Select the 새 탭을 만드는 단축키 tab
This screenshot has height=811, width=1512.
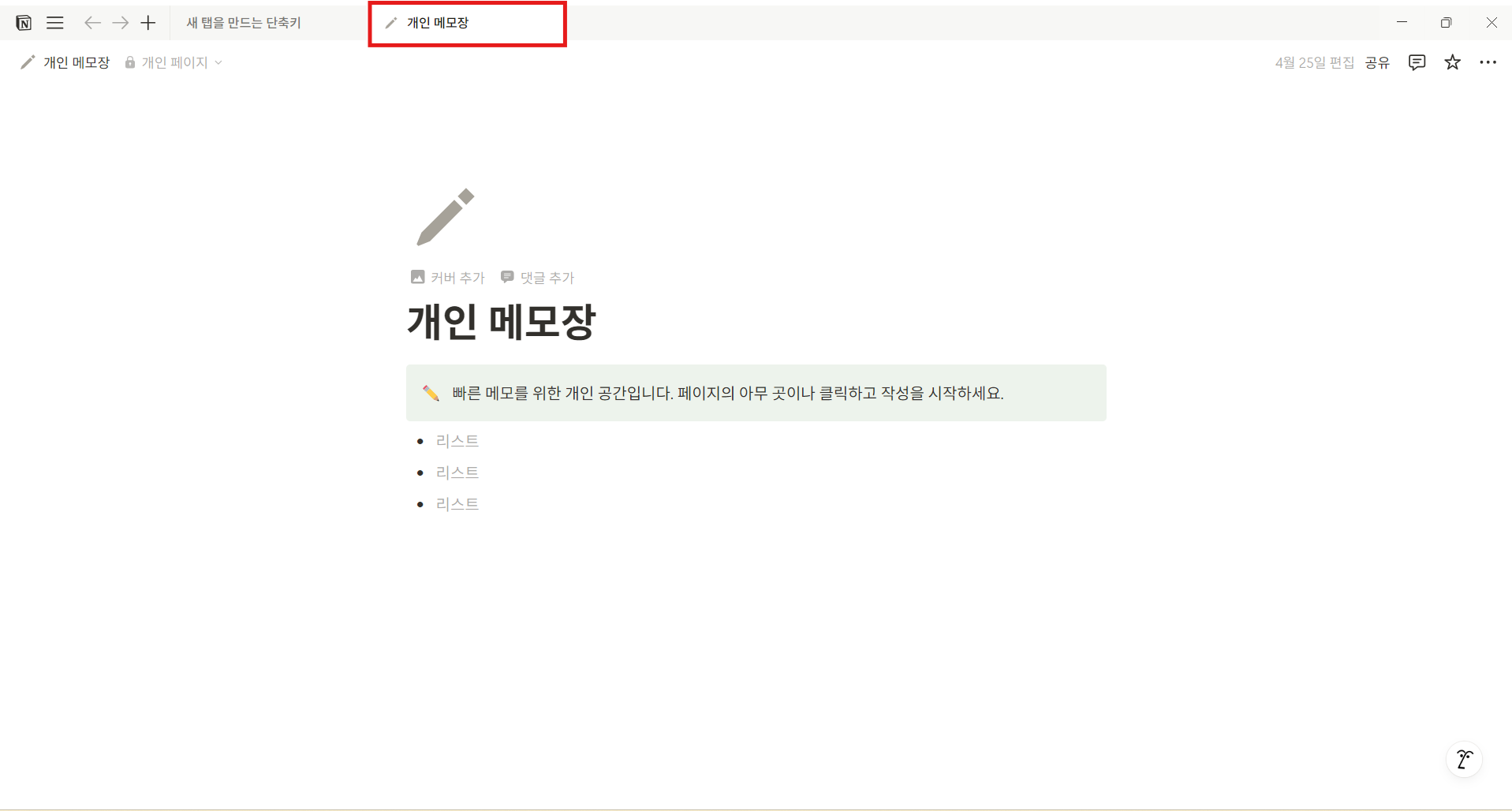click(x=243, y=23)
